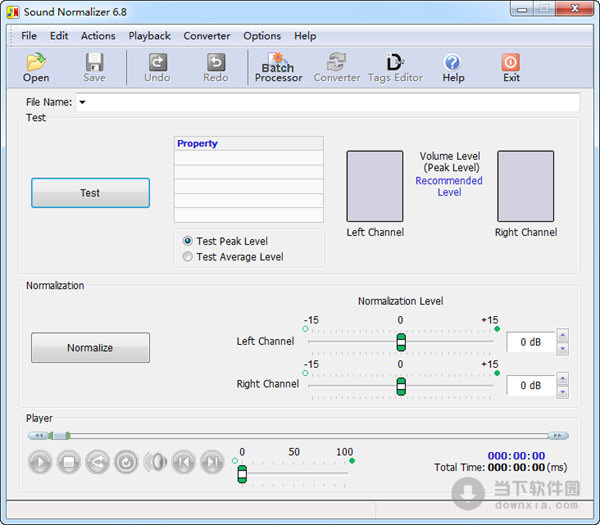The height and width of the screenshot is (525, 600).
Task: Open the Converter menu
Action: click(x=207, y=36)
